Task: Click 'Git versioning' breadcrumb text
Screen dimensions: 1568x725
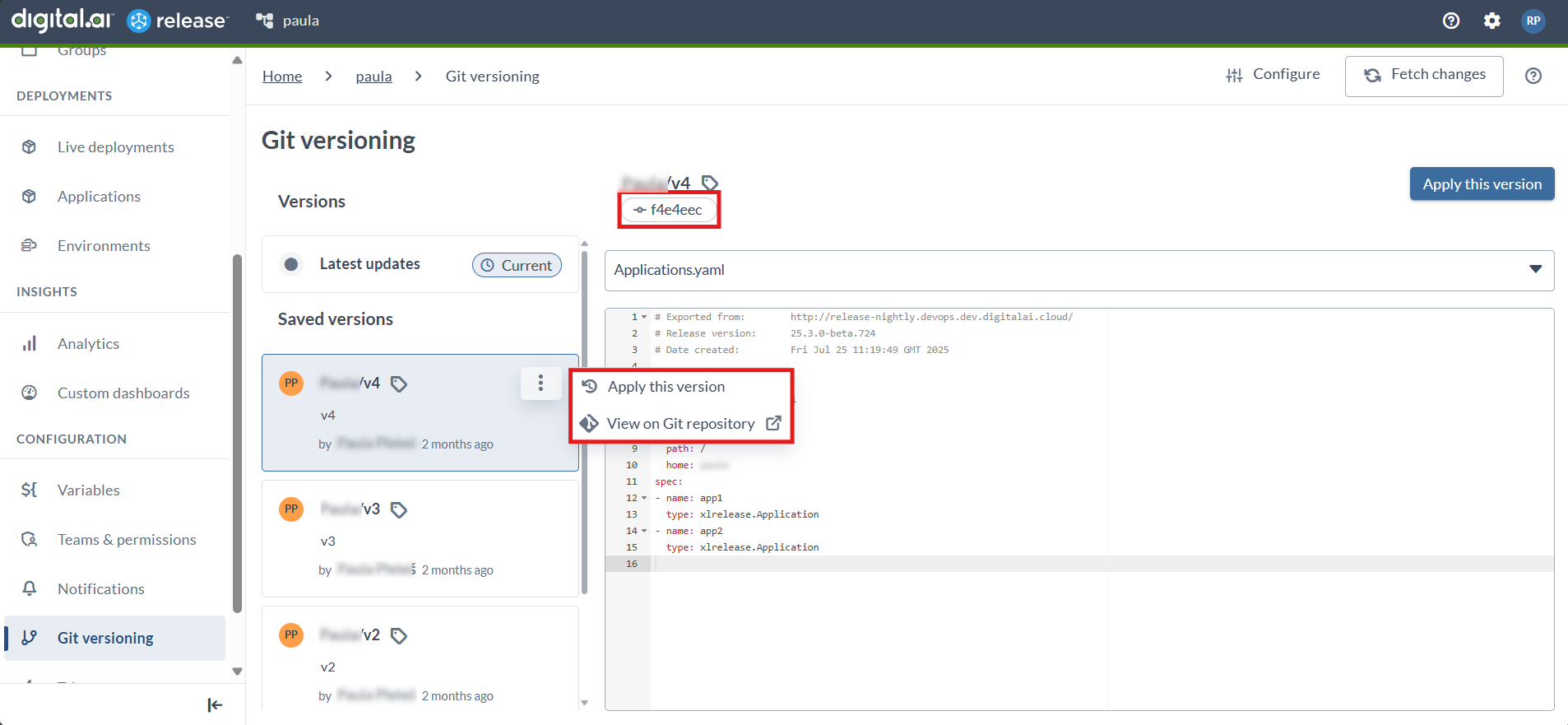Action: pos(493,77)
